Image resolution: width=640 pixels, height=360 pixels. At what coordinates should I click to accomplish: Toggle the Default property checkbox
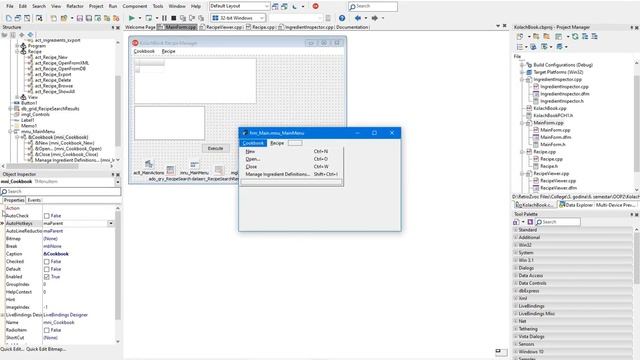tap(47, 269)
